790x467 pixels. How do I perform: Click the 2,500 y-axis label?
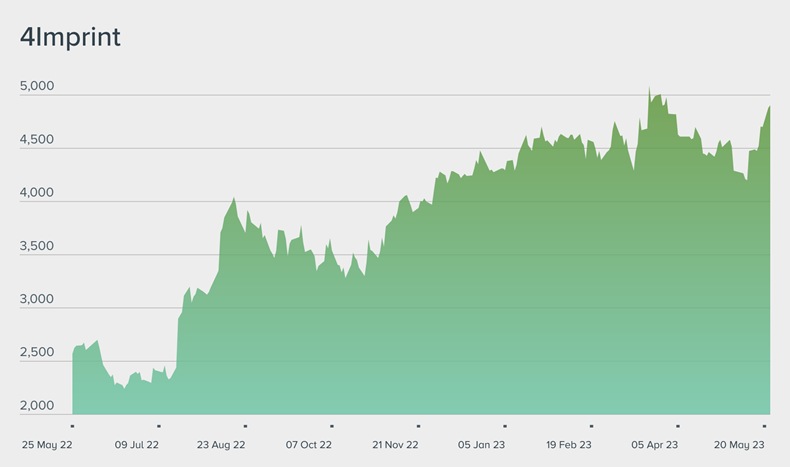point(37,352)
